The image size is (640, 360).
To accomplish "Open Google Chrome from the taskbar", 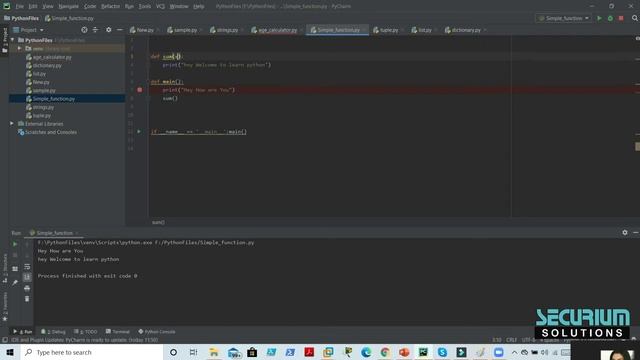I will (x=385, y=352).
